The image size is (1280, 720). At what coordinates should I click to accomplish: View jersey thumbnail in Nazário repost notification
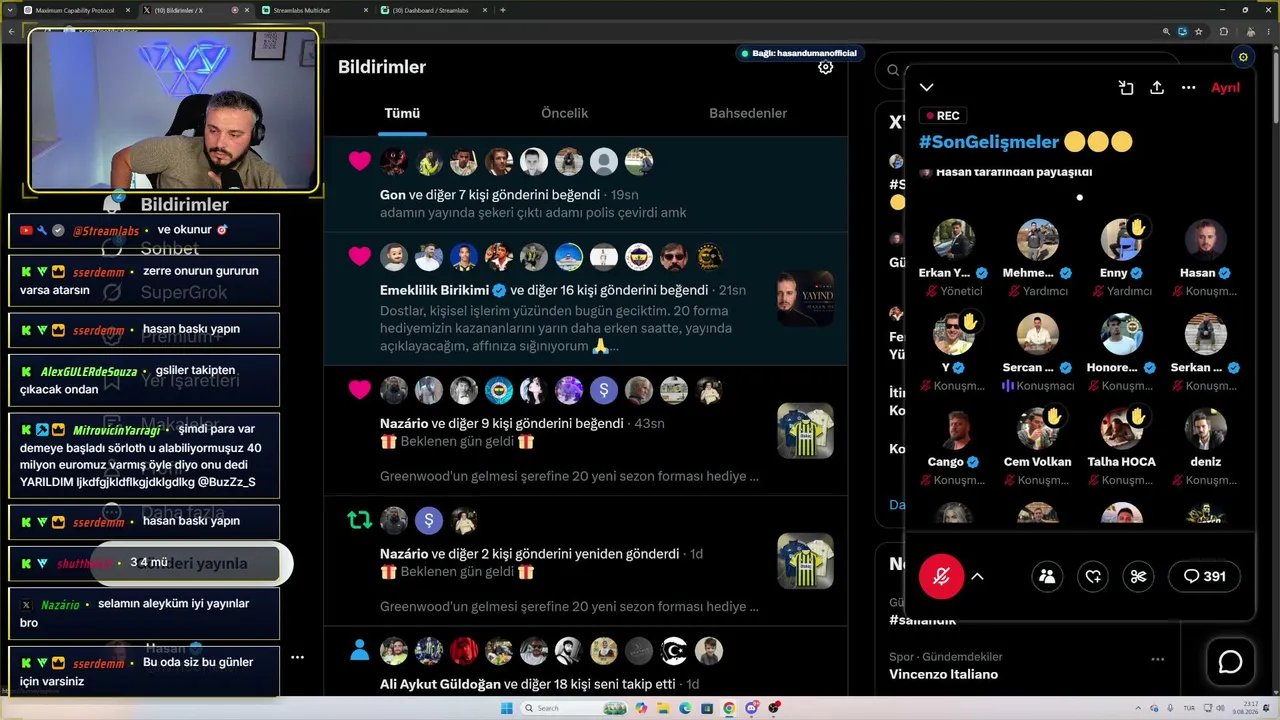(x=805, y=561)
